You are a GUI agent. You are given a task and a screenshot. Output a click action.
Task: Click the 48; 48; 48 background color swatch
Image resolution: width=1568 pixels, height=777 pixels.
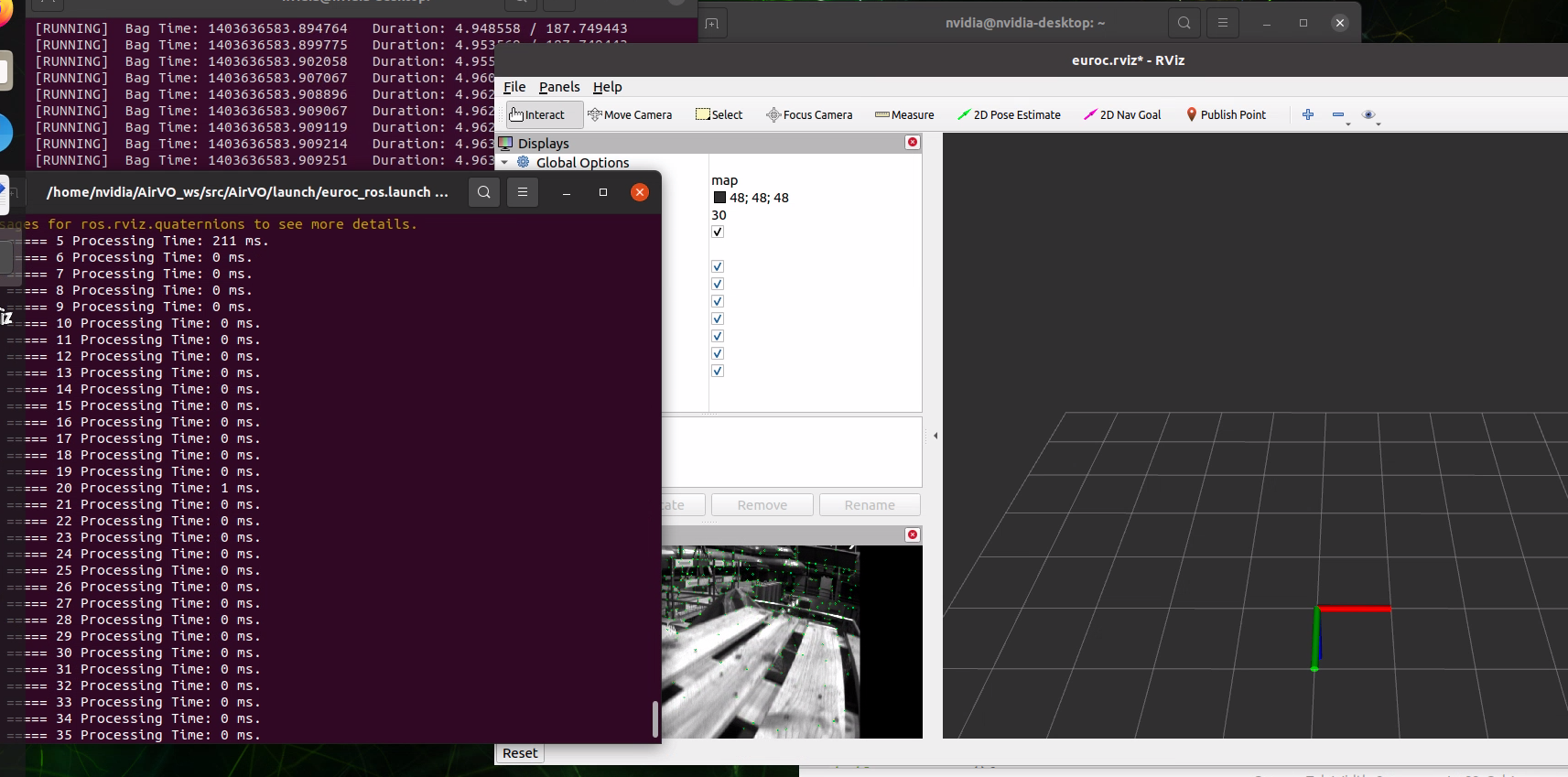(719, 198)
